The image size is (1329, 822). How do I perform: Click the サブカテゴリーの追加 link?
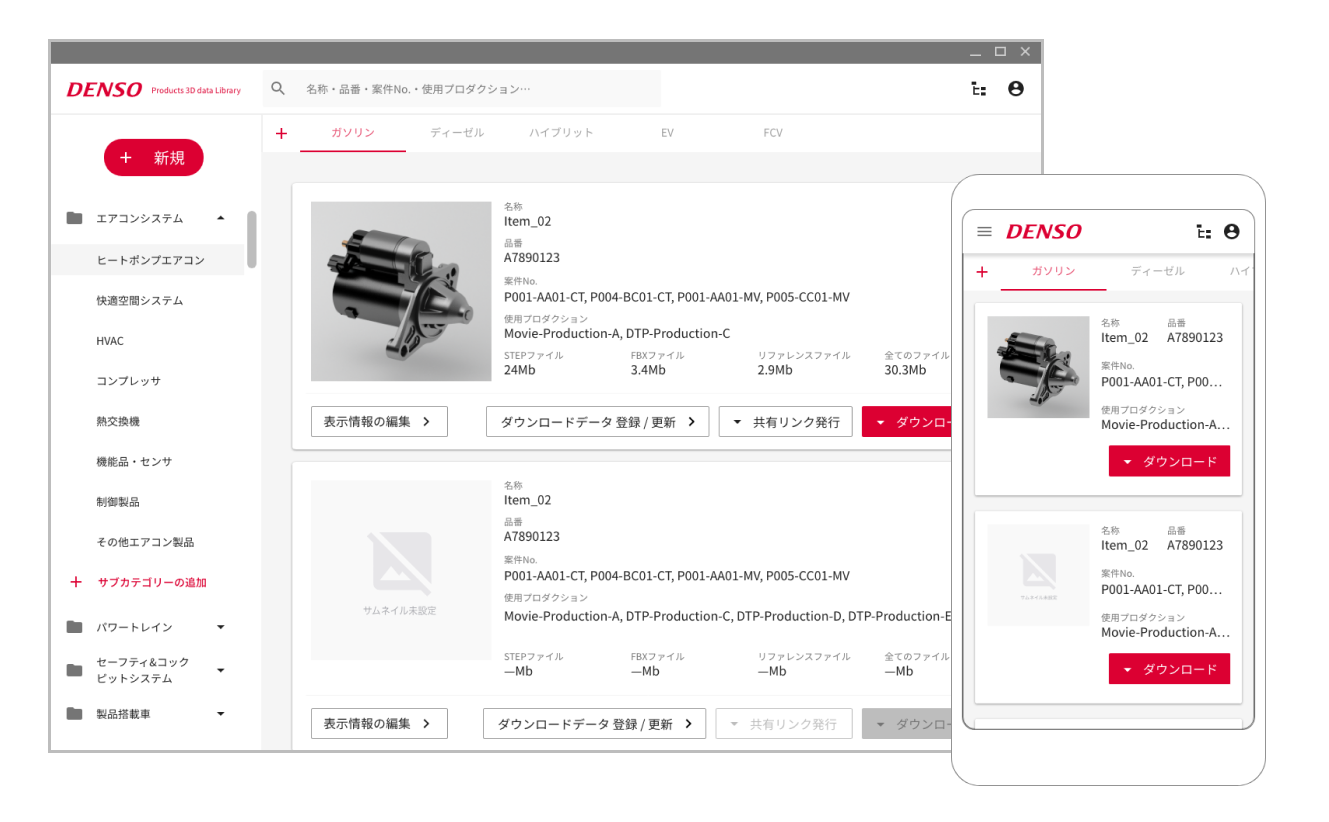(x=151, y=582)
